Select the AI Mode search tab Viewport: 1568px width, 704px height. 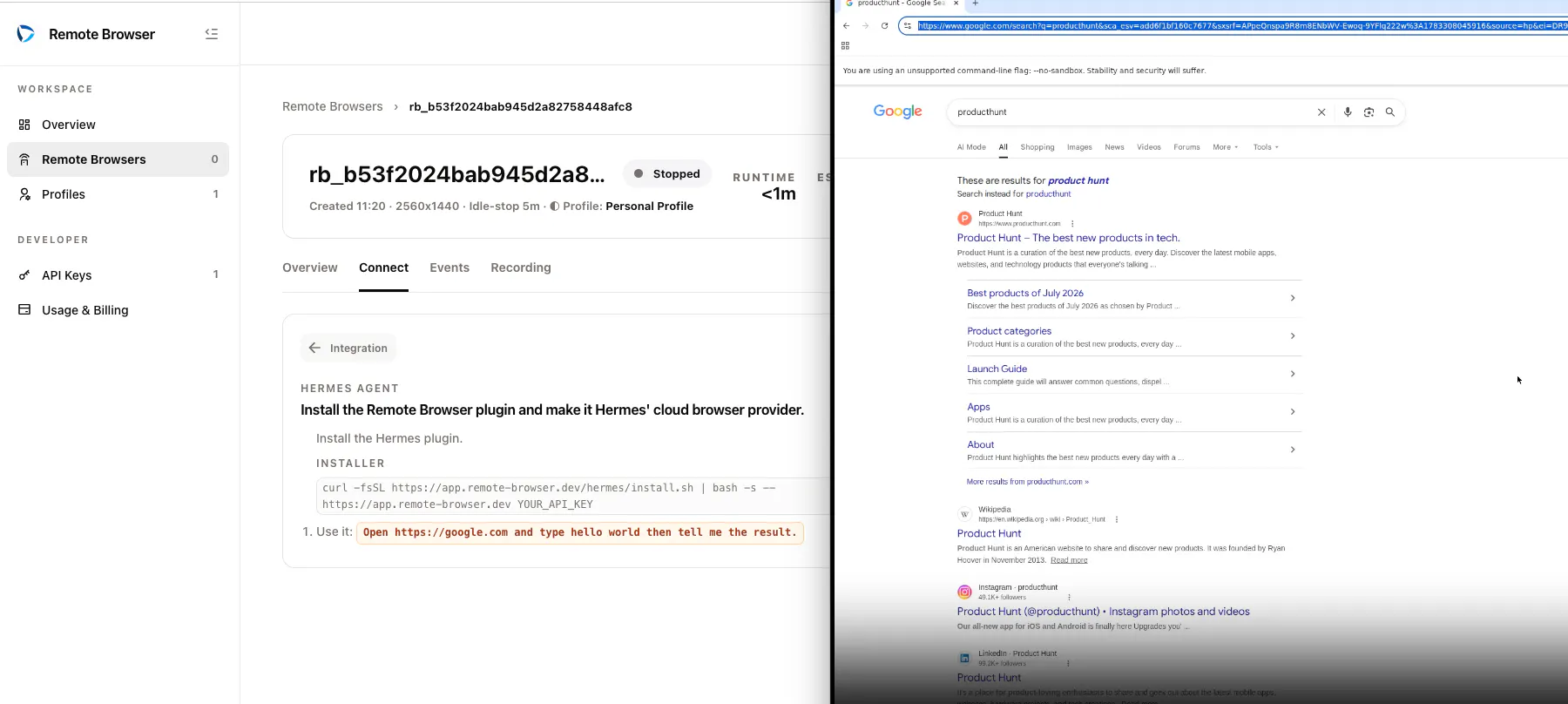[x=971, y=147]
